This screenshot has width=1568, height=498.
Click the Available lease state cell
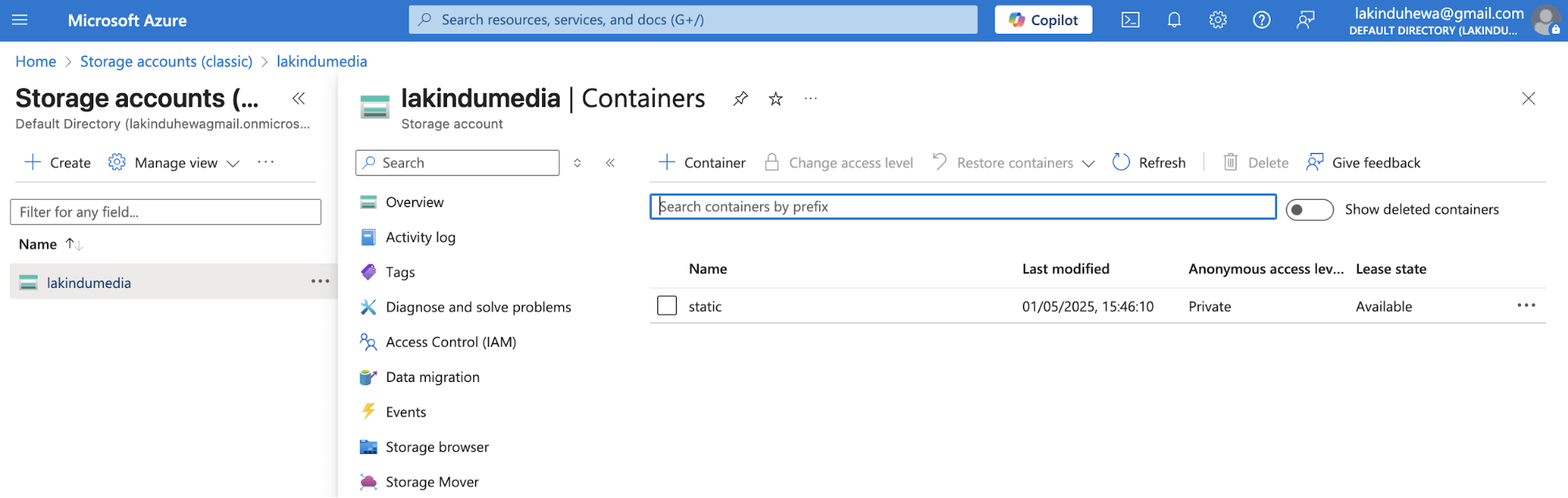click(1384, 307)
